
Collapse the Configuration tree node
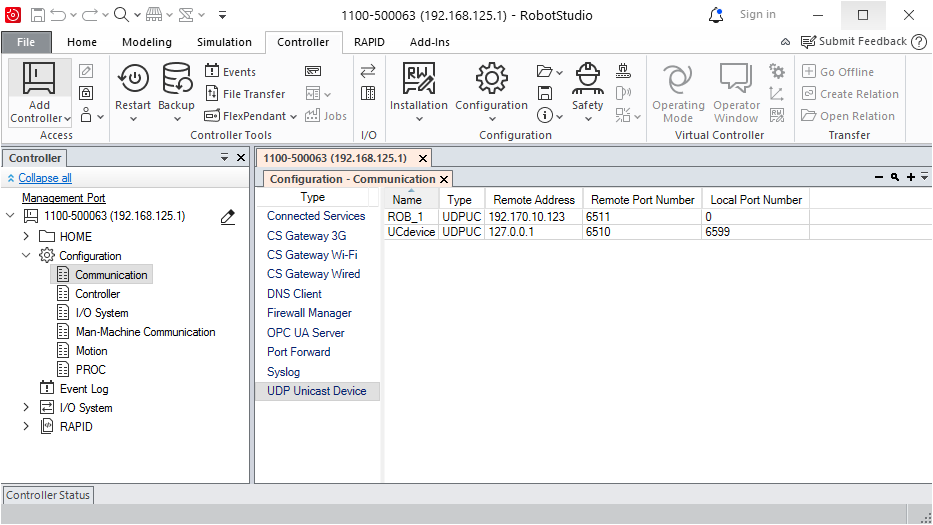coord(26,255)
